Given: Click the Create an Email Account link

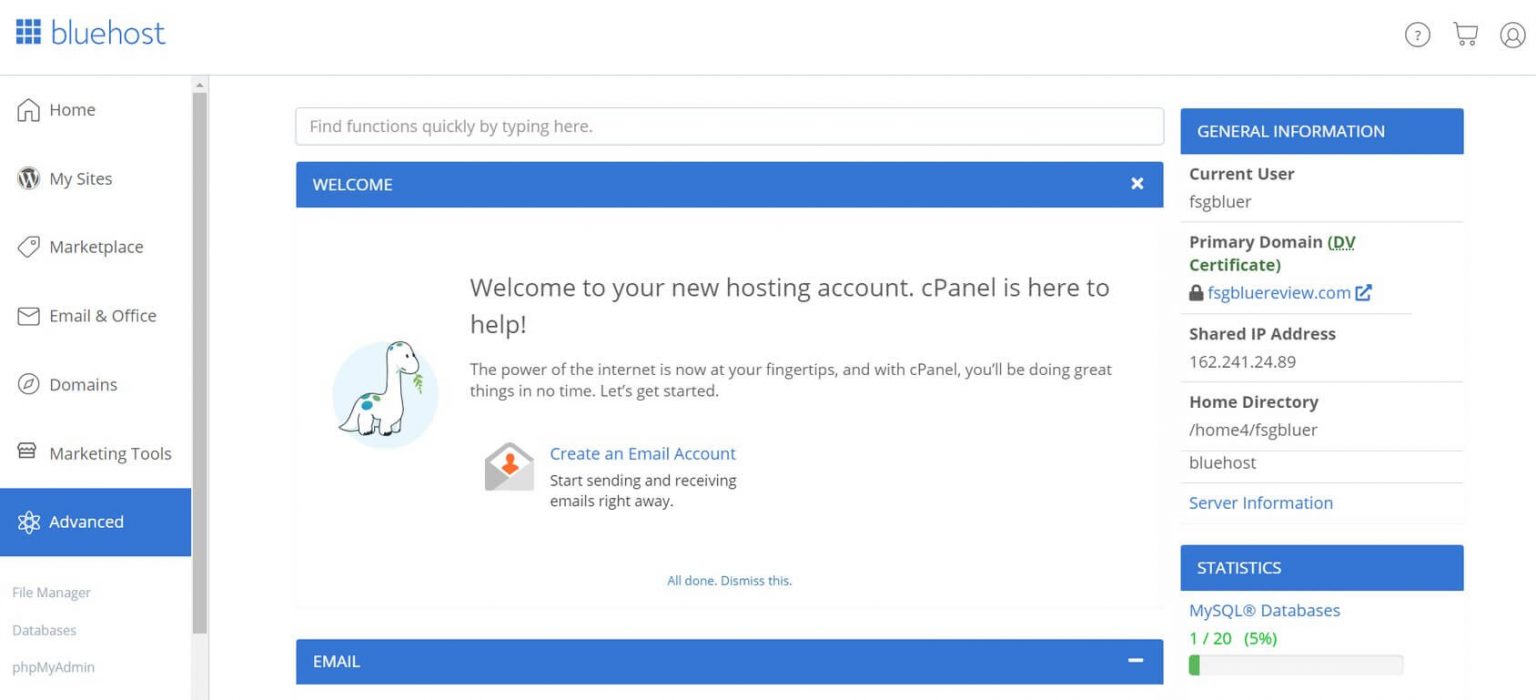Looking at the screenshot, I should point(643,453).
